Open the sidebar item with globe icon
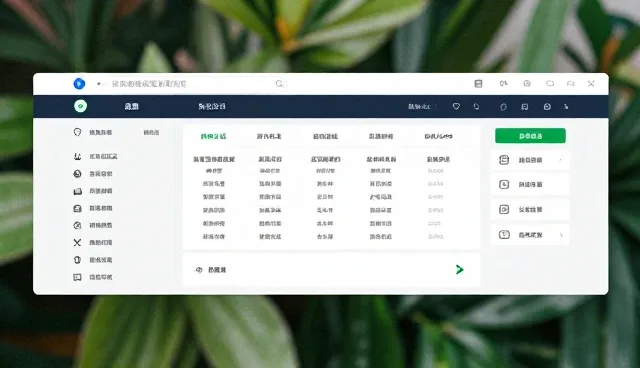Image resolution: width=640 pixels, height=368 pixels. pyautogui.click(x=93, y=174)
